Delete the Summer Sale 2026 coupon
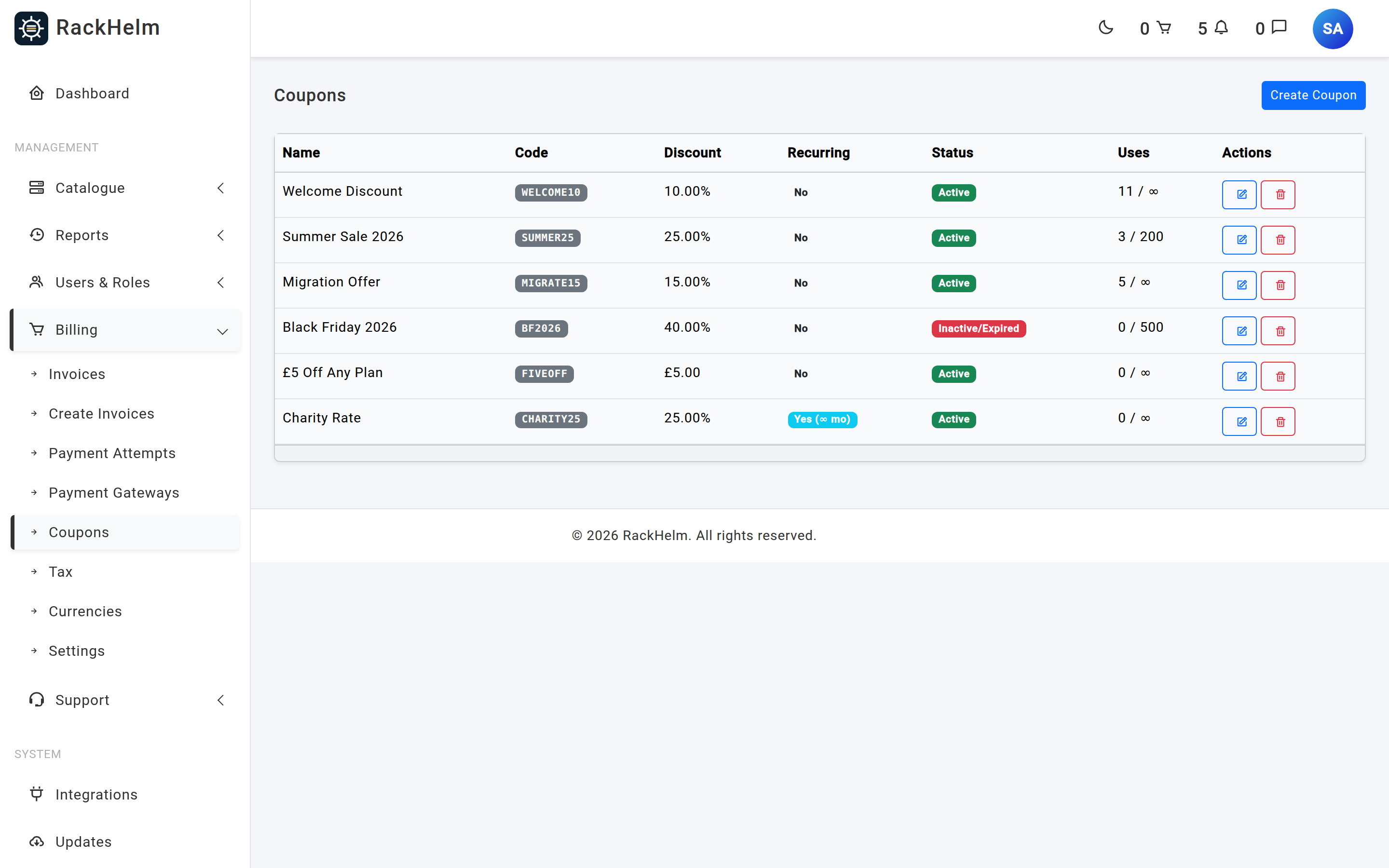Image resolution: width=1389 pixels, height=868 pixels. (x=1278, y=240)
